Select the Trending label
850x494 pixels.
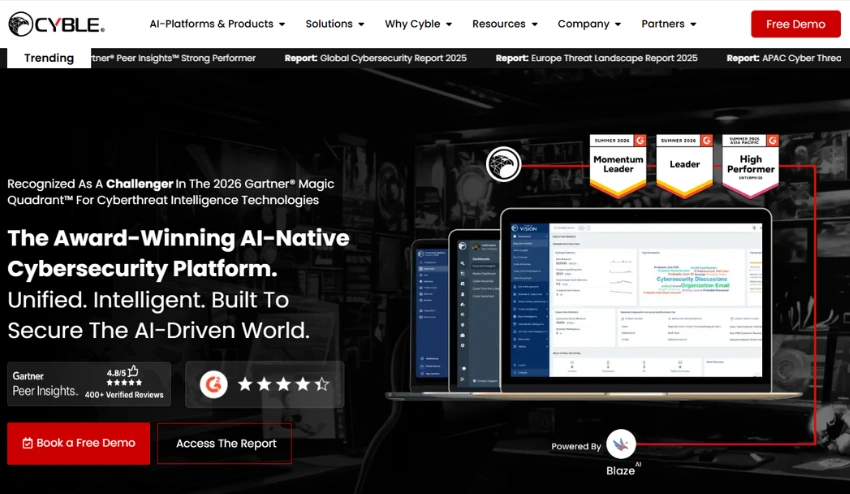49,58
